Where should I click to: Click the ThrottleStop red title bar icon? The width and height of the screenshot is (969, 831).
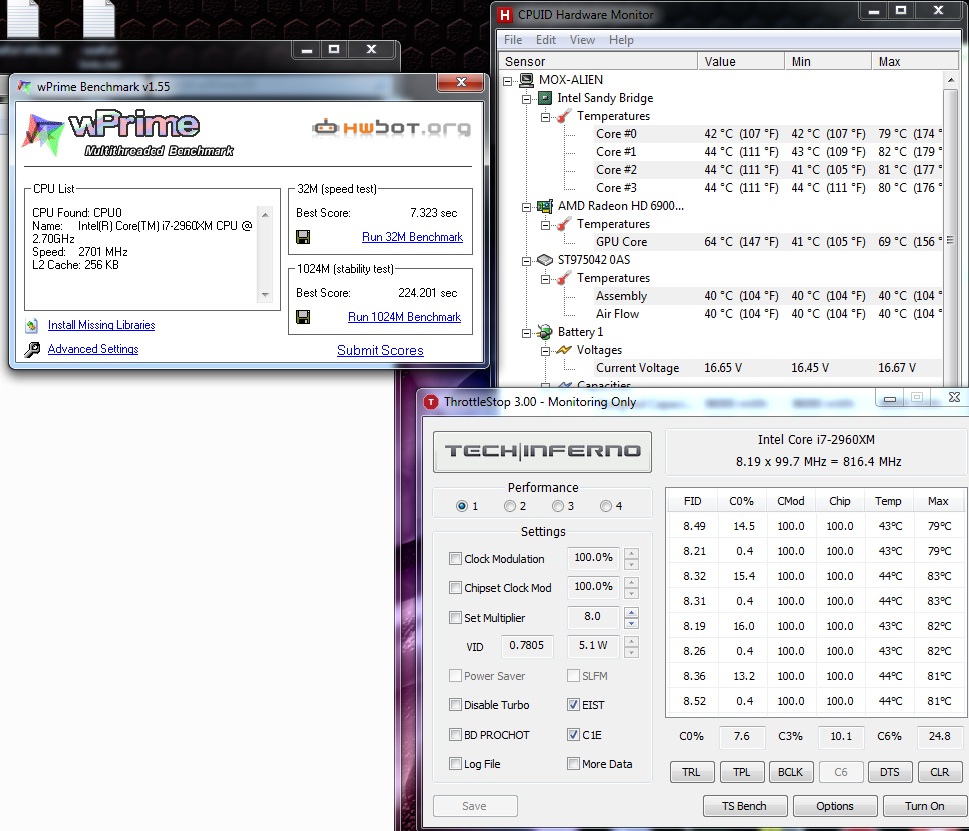[431, 402]
